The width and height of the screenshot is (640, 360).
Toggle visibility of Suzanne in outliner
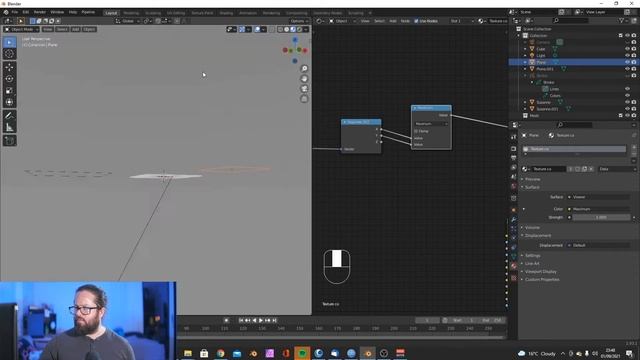(x=627, y=102)
